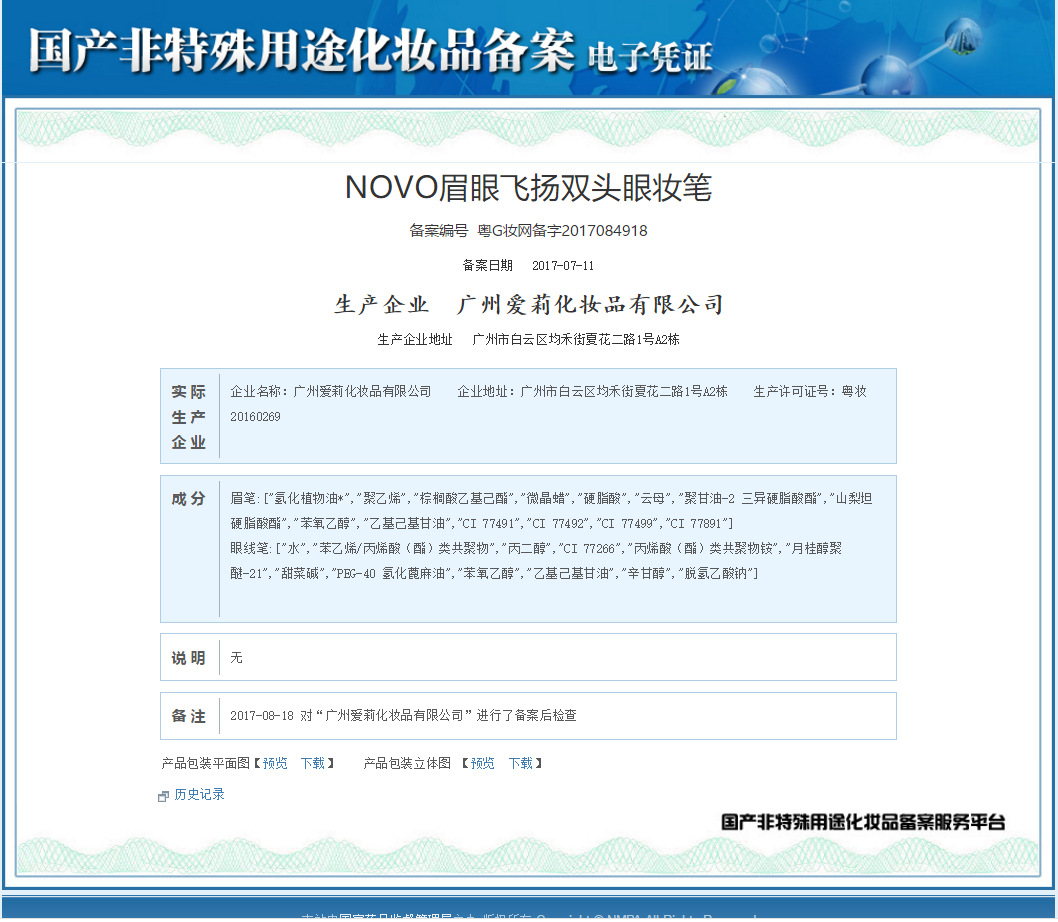Click the 电子凭证 banner text

click(x=650, y=57)
